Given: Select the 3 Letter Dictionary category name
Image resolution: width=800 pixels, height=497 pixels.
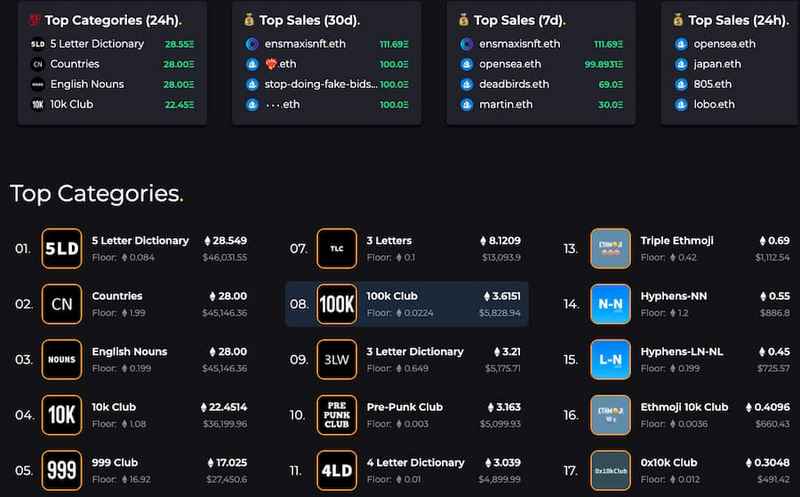Looking at the screenshot, I should click(x=415, y=352).
